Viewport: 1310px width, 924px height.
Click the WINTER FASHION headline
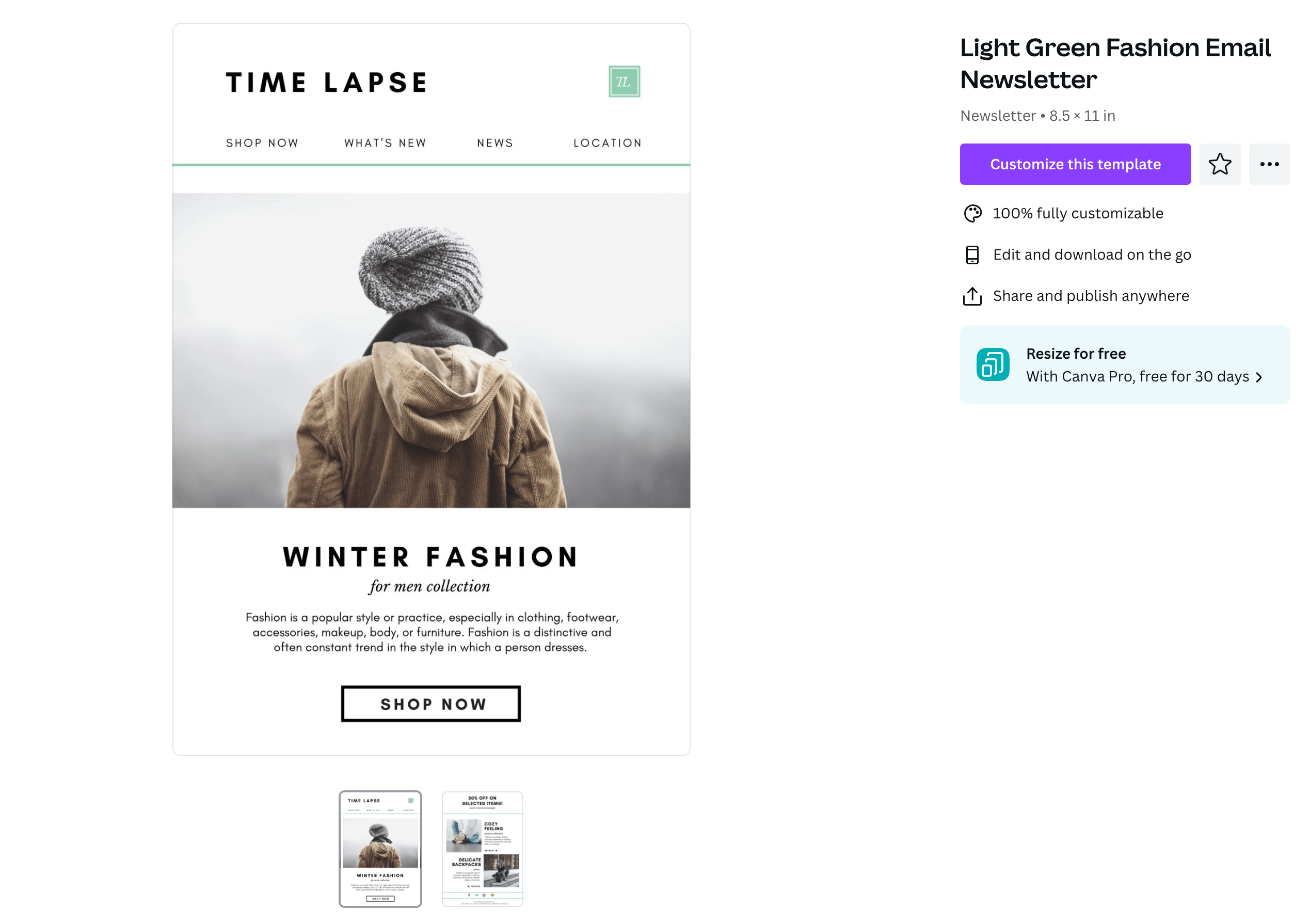[431, 556]
